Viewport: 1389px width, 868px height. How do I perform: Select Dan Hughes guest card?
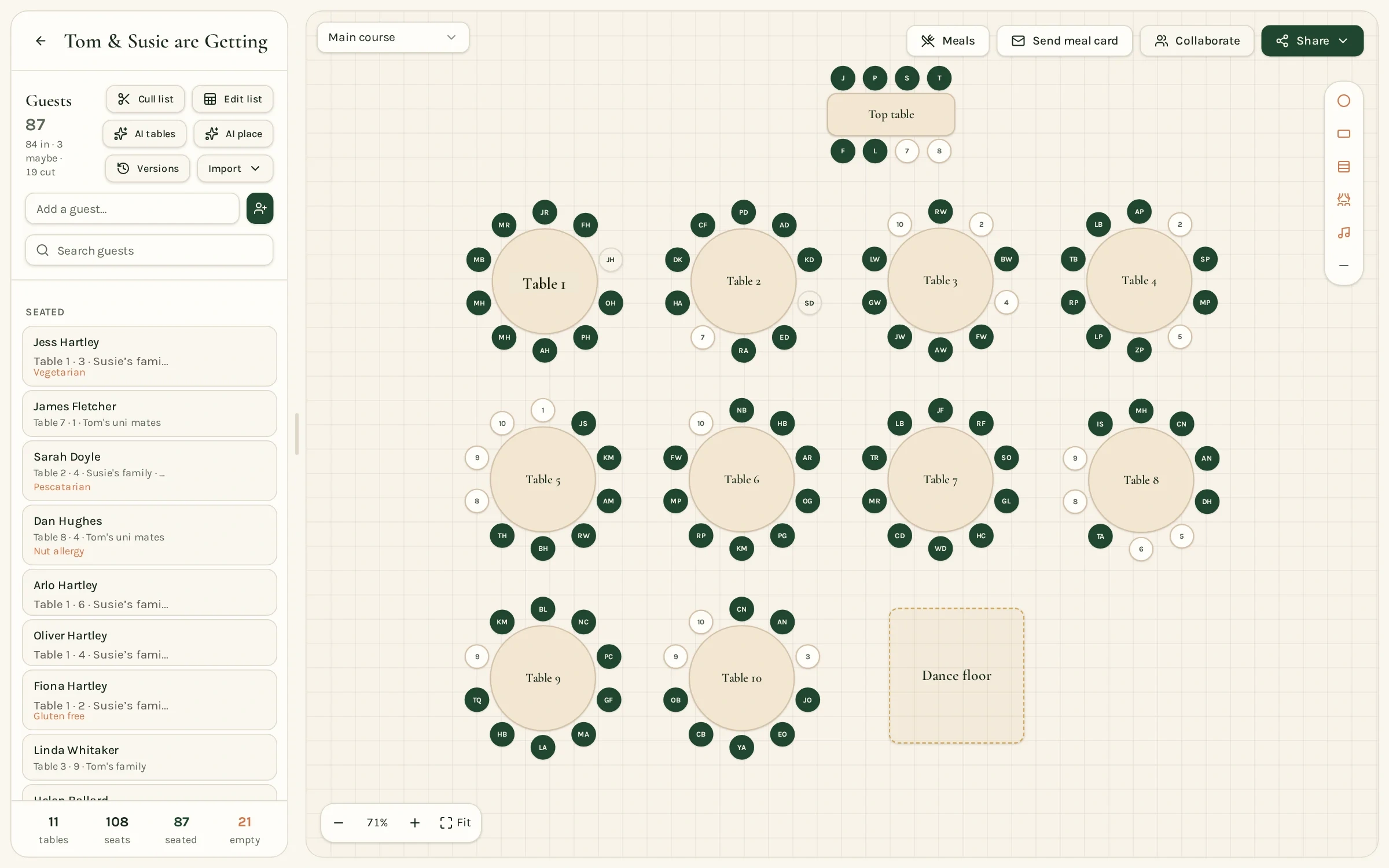[149, 535]
